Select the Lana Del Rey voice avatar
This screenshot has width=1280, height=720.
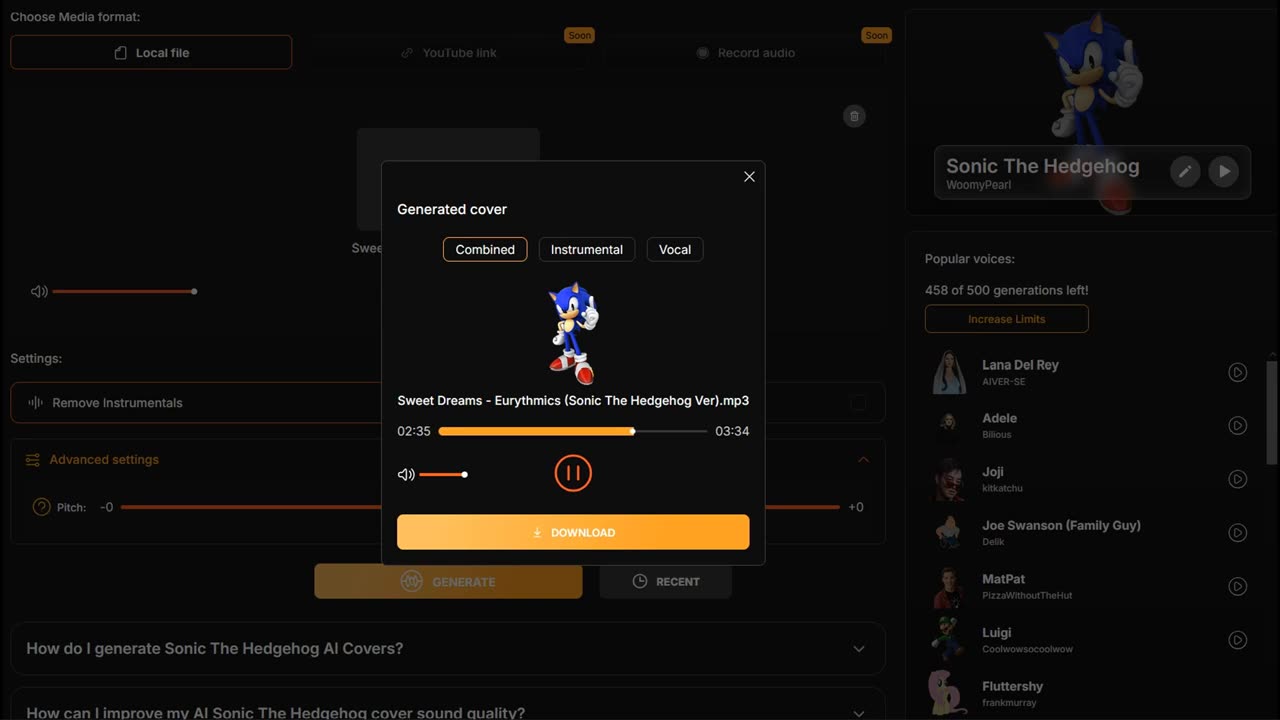[x=949, y=372]
